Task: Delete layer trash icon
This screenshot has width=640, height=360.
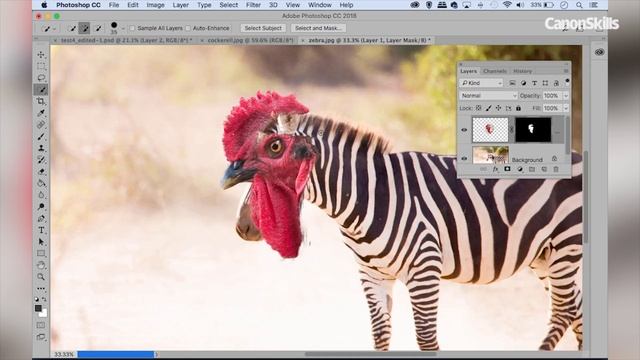Action: [556, 169]
